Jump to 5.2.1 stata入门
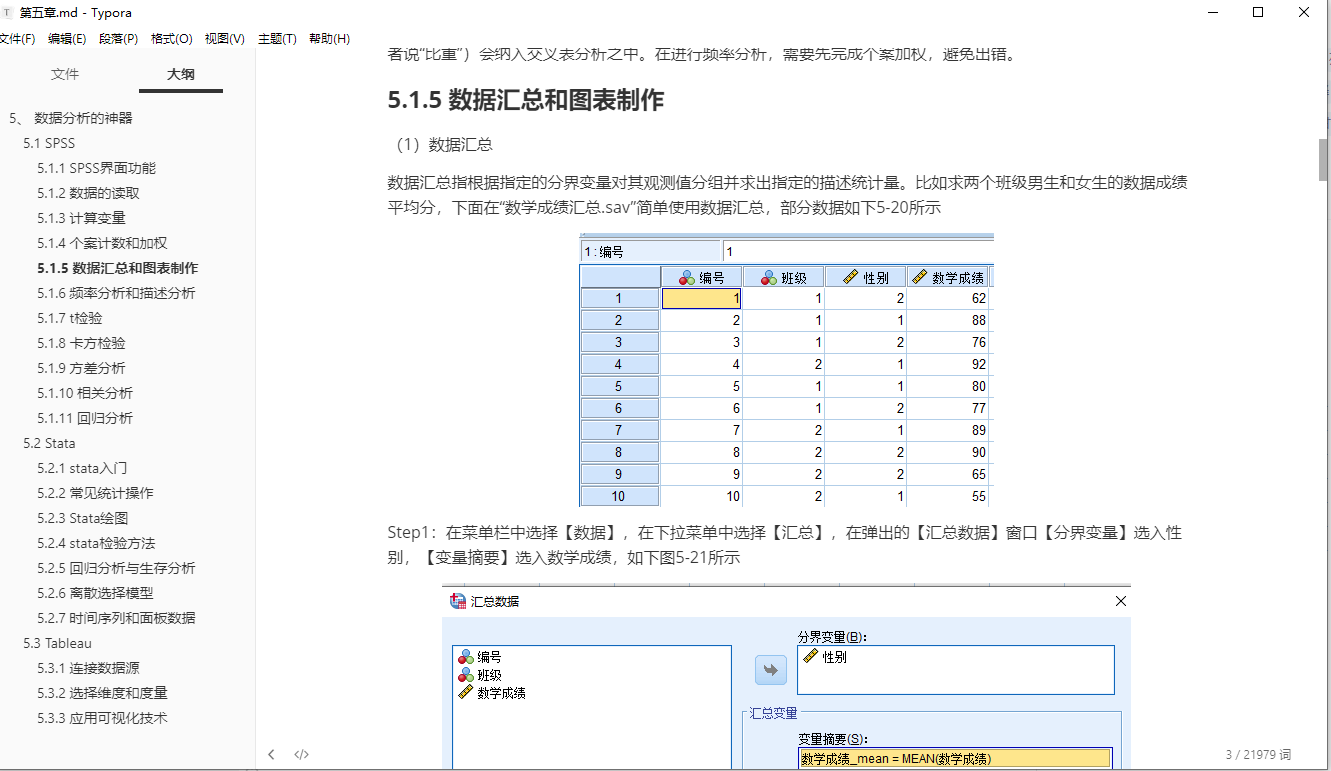The width and height of the screenshot is (1331, 771). point(83,468)
